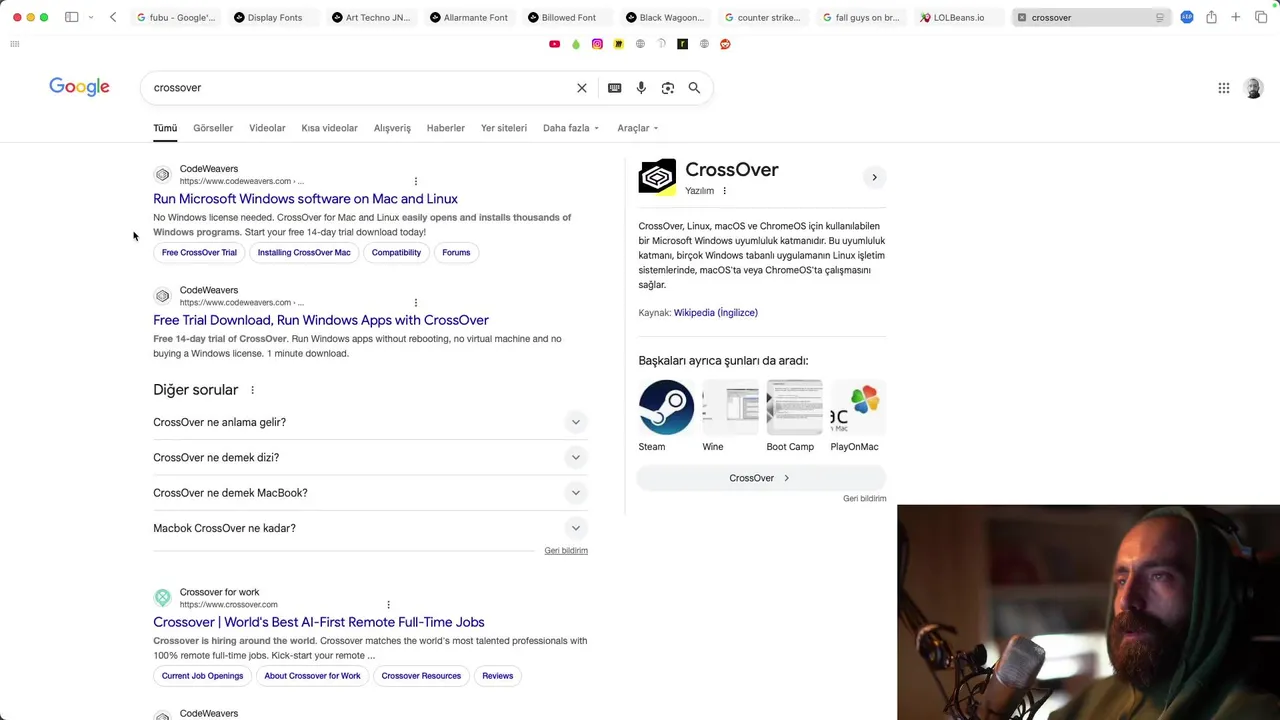Click Safari sidebar toggle icon

(x=72, y=17)
